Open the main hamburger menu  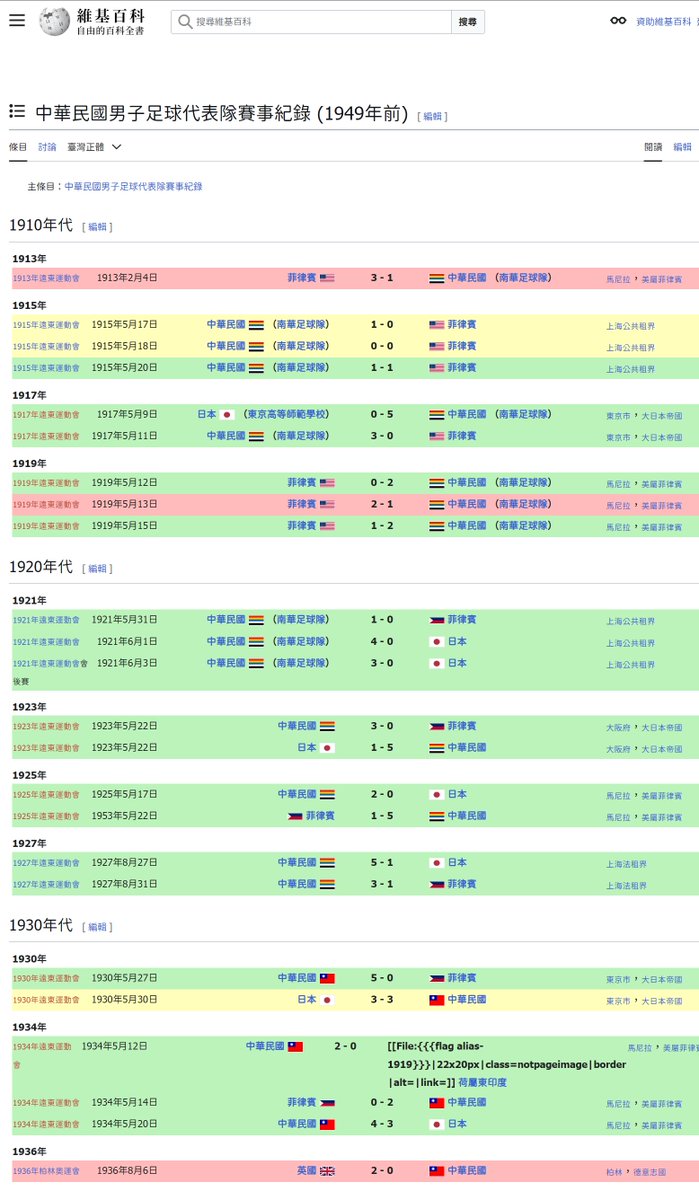tap(17, 21)
